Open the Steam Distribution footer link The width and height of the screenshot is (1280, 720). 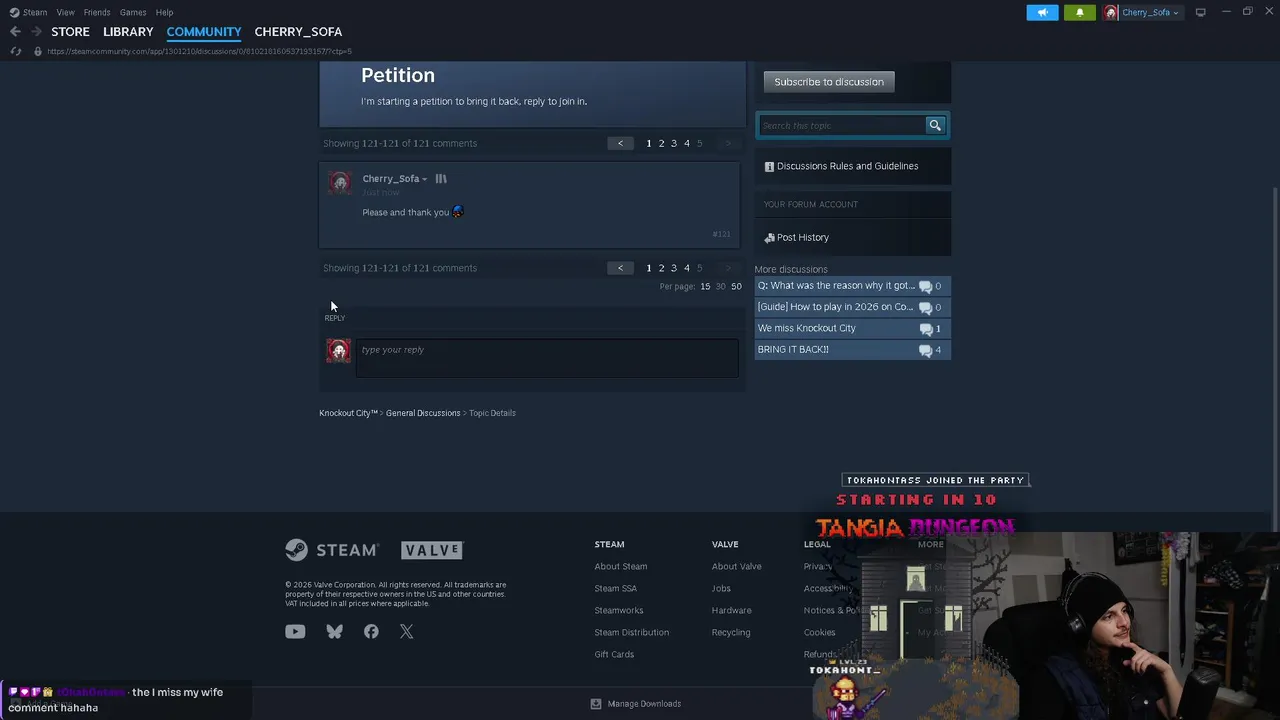[632, 633]
